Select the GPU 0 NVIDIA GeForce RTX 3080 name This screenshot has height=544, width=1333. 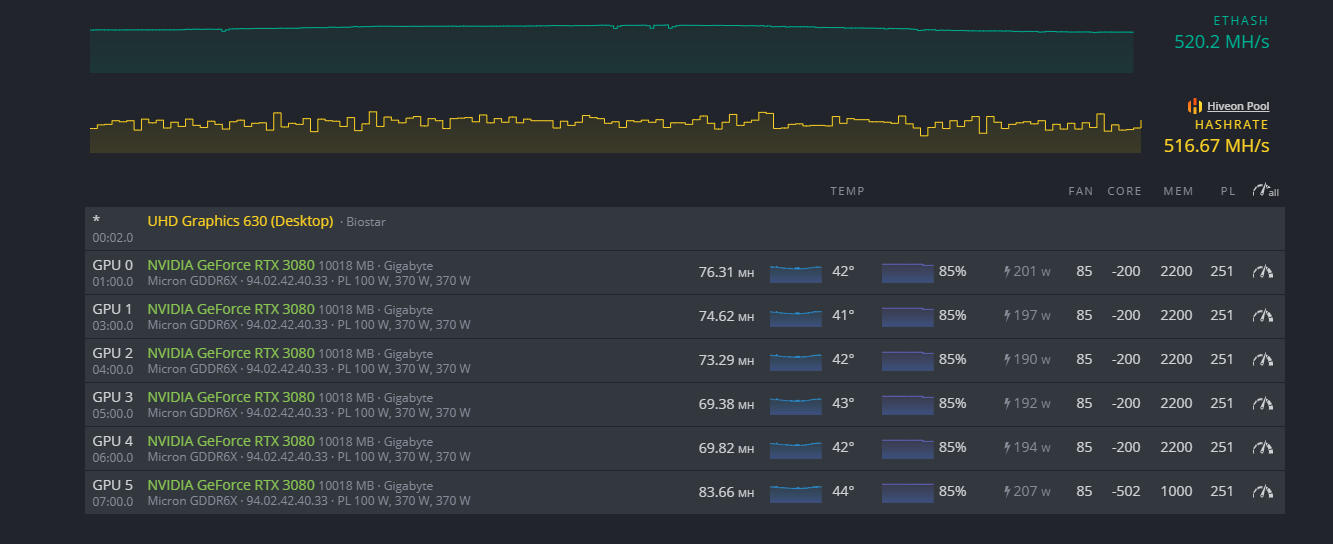pos(230,265)
